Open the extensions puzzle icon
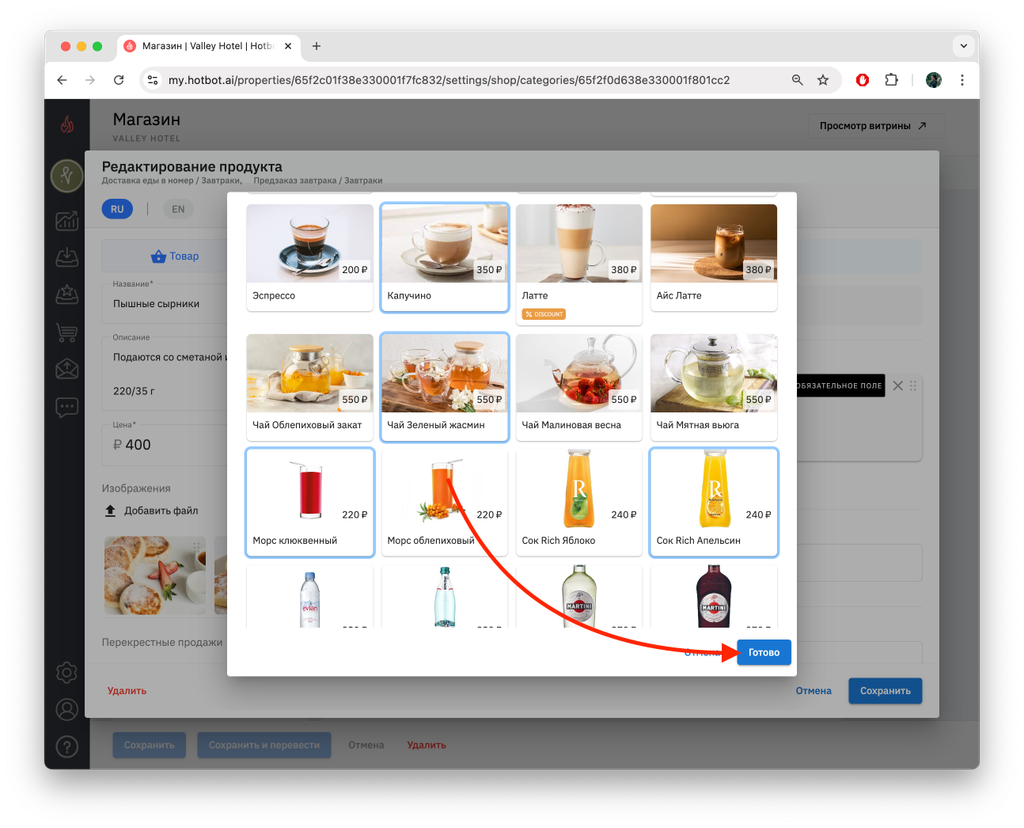This screenshot has height=828, width=1024. click(891, 80)
